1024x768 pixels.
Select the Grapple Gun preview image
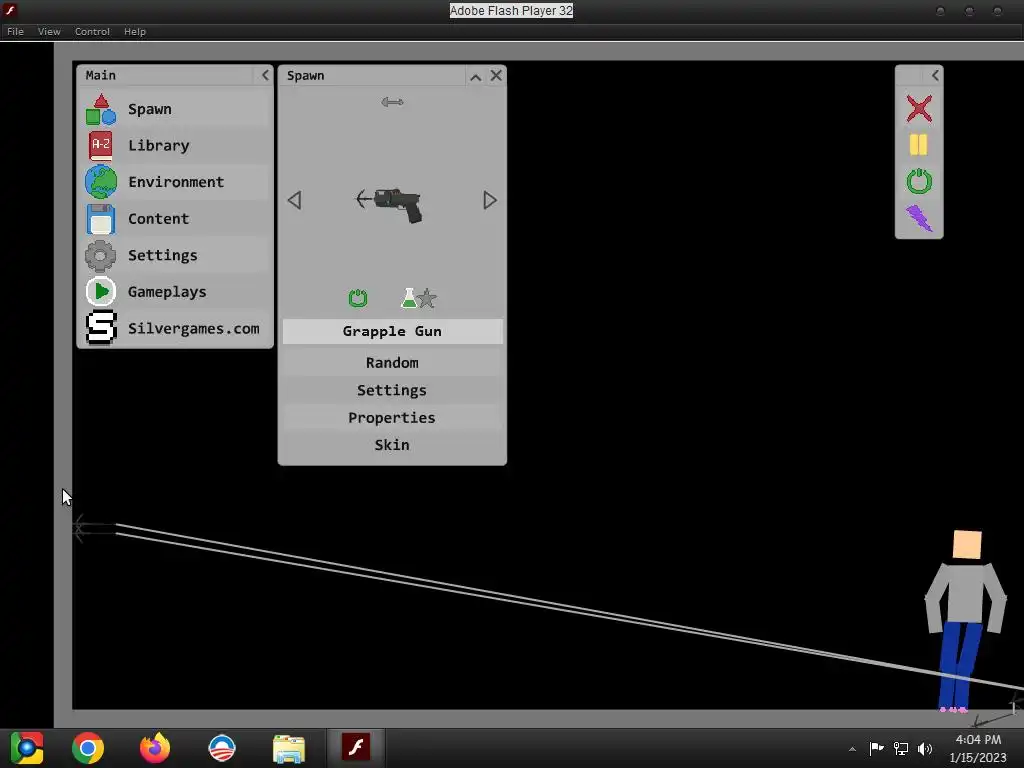click(x=390, y=204)
